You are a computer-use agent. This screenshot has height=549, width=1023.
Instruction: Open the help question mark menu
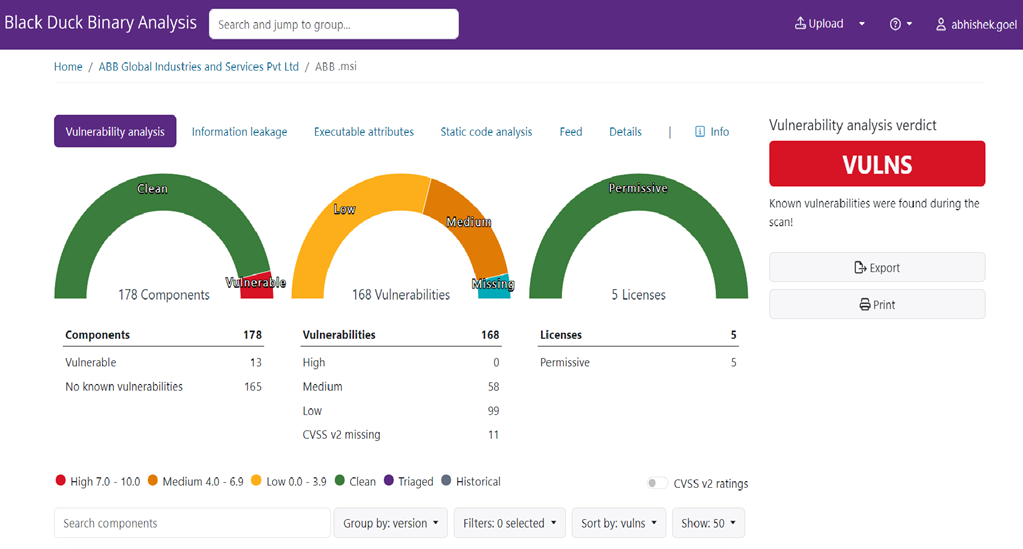900,24
